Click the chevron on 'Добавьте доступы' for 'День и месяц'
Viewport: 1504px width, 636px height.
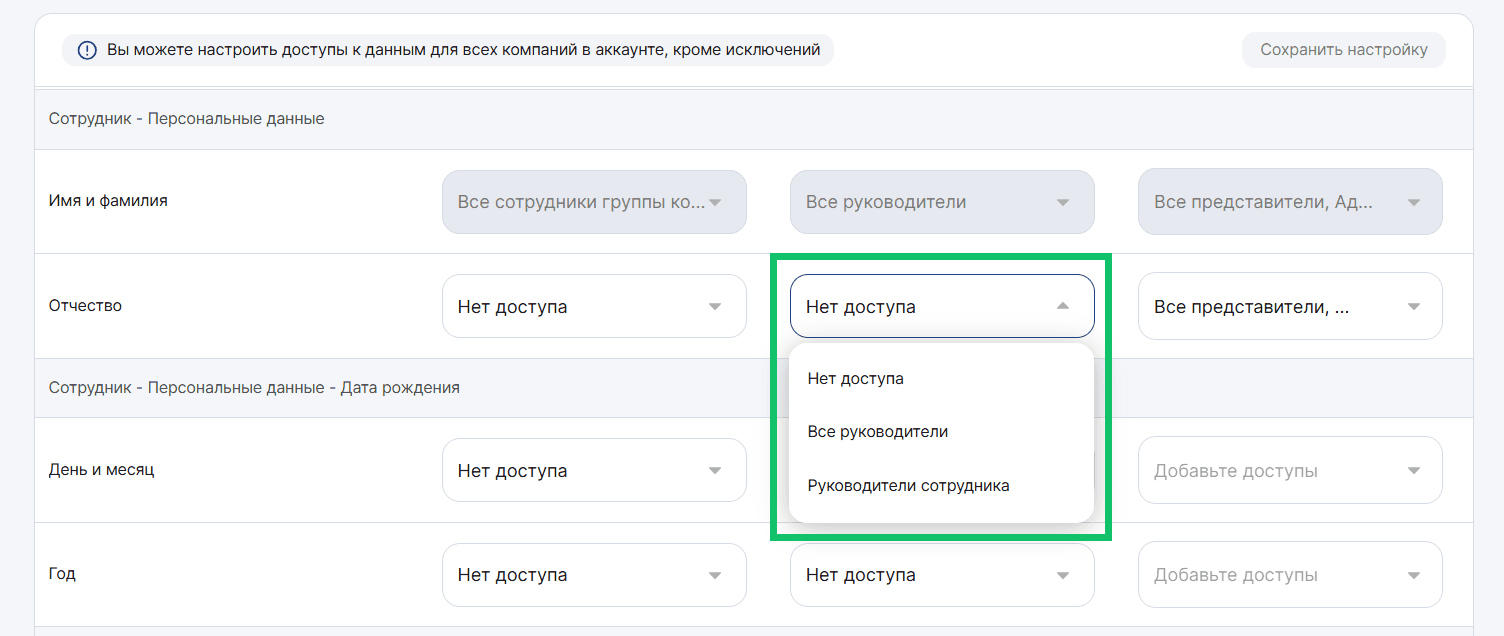(1414, 470)
